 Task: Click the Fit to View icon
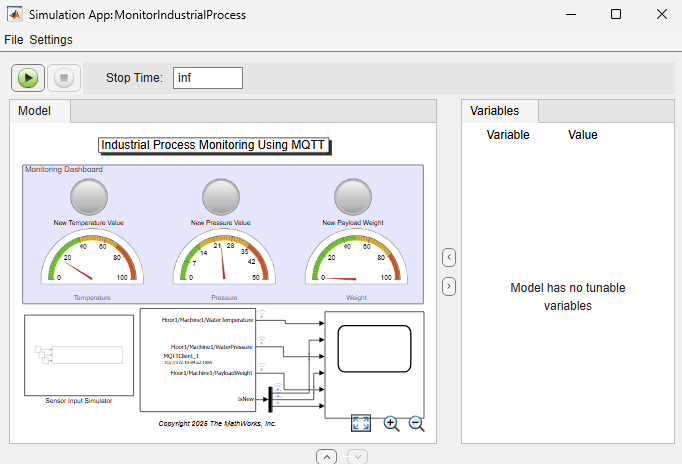click(361, 423)
